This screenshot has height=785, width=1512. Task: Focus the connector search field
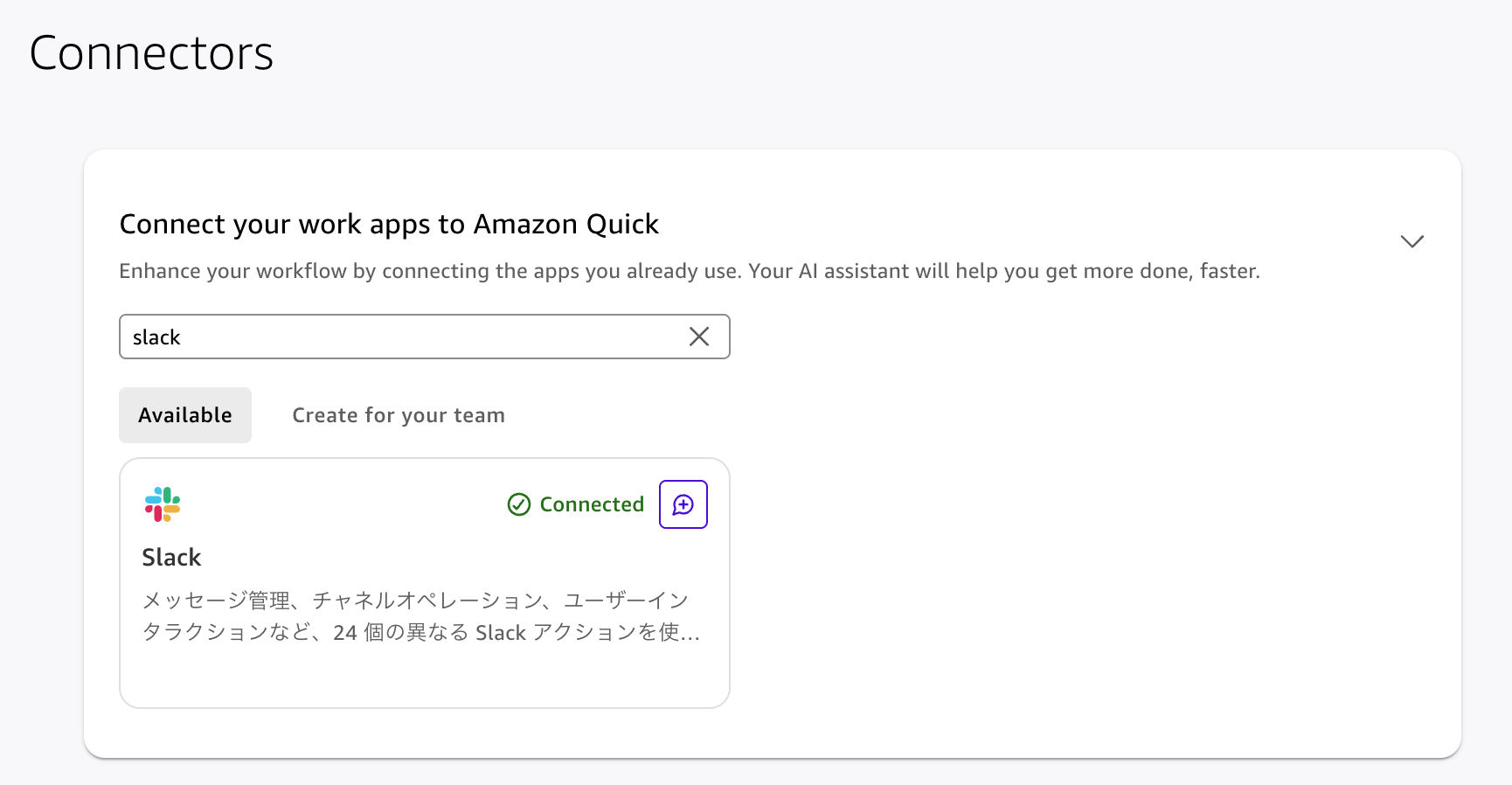425,337
